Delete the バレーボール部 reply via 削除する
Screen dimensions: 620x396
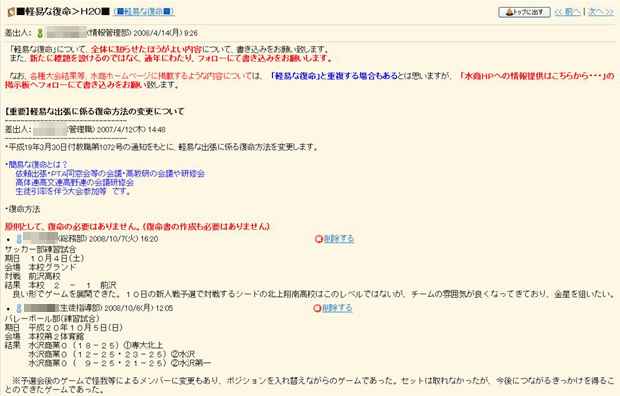point(337,308)
